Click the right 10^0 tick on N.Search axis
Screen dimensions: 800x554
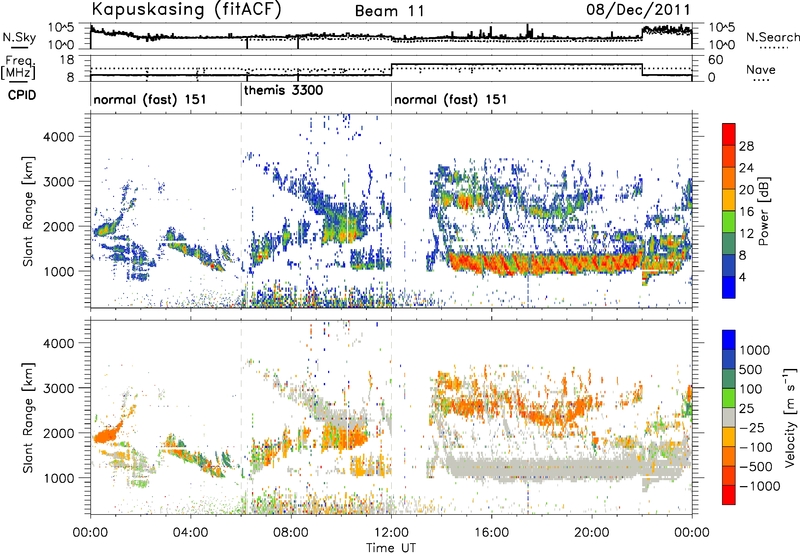(x=722, y=44)
